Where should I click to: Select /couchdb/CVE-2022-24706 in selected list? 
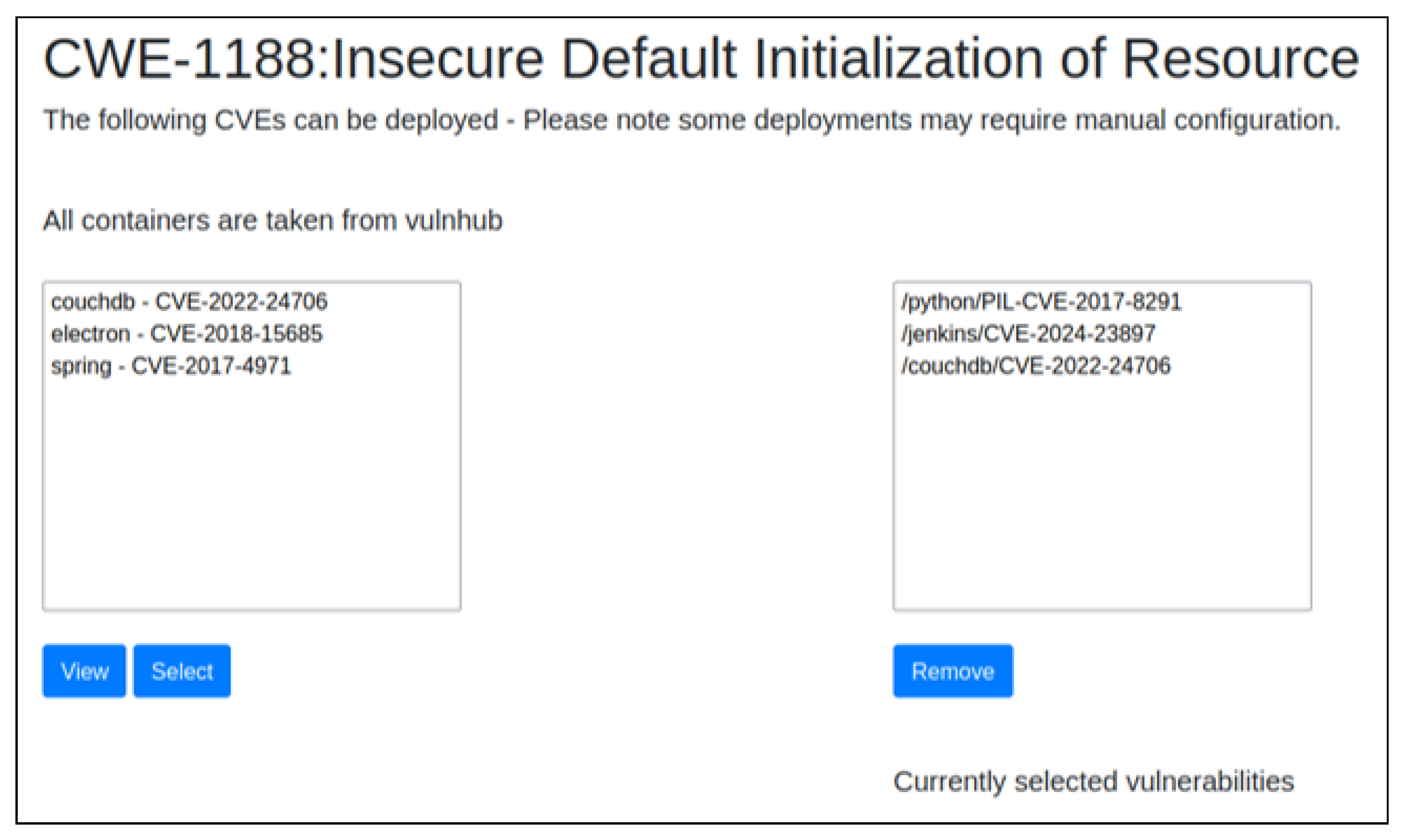tap(1035, 366)
